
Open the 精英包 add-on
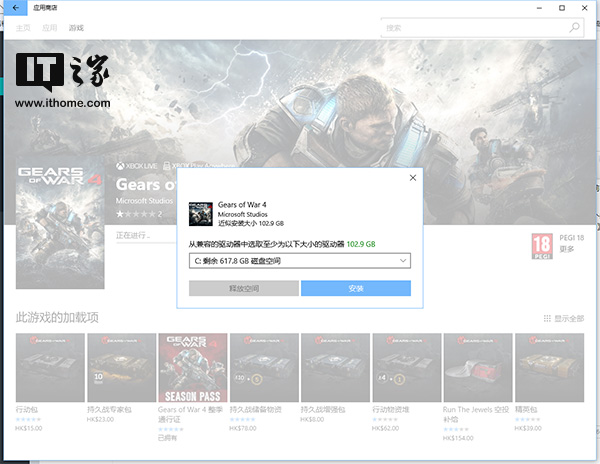(x=549, y=368)
